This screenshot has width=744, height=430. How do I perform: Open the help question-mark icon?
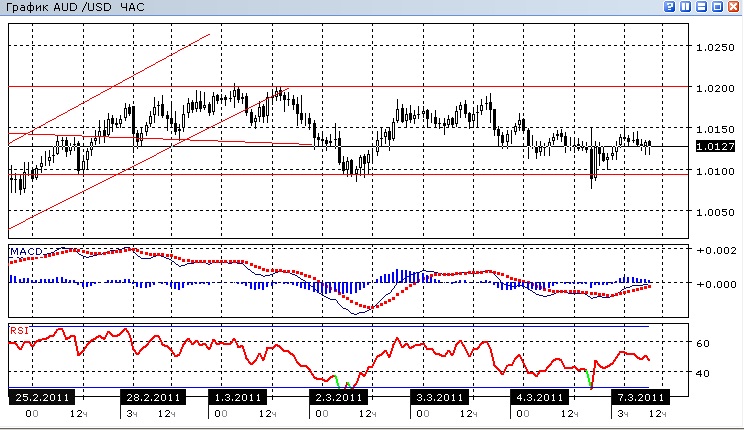(670, 7)
